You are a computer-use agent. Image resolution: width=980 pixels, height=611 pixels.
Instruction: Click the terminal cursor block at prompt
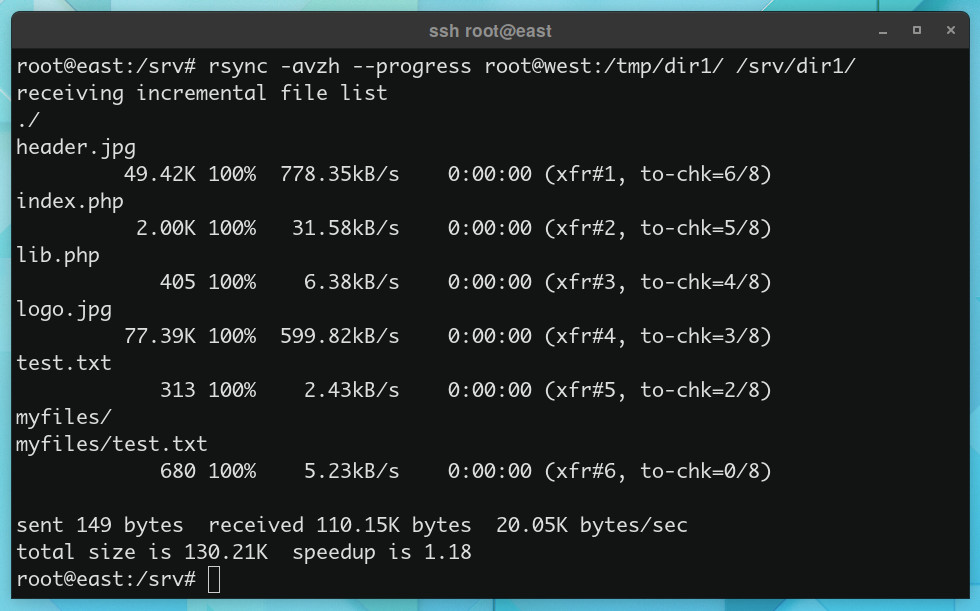tap(214, 579)
